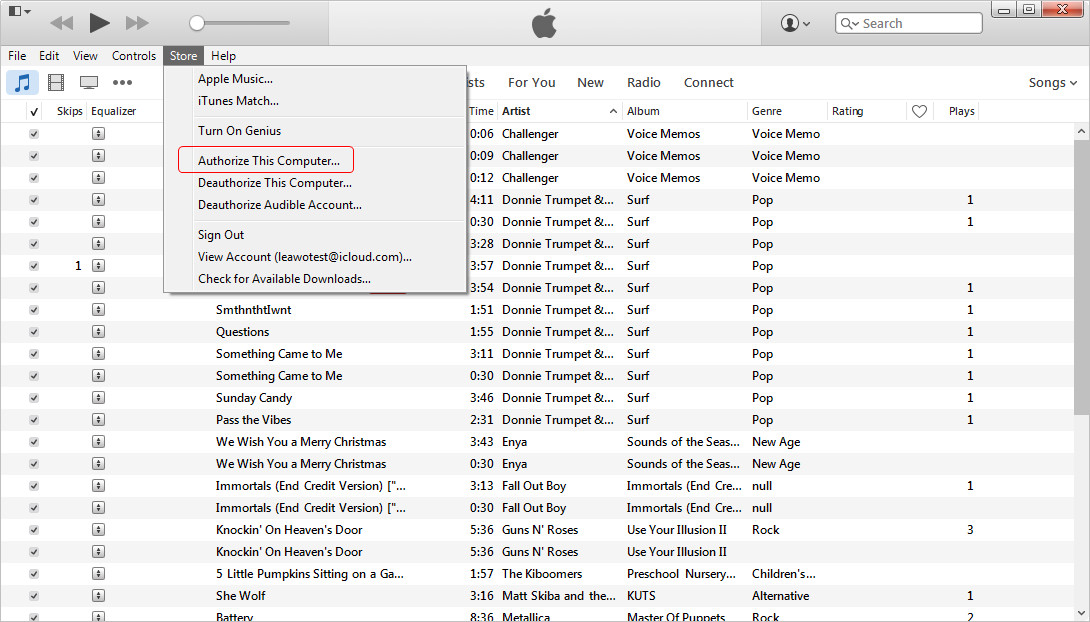The width and height of the screenshot is (1090, 622).
Task: Select the song Sunday Candy
Action: coord(254,398)
